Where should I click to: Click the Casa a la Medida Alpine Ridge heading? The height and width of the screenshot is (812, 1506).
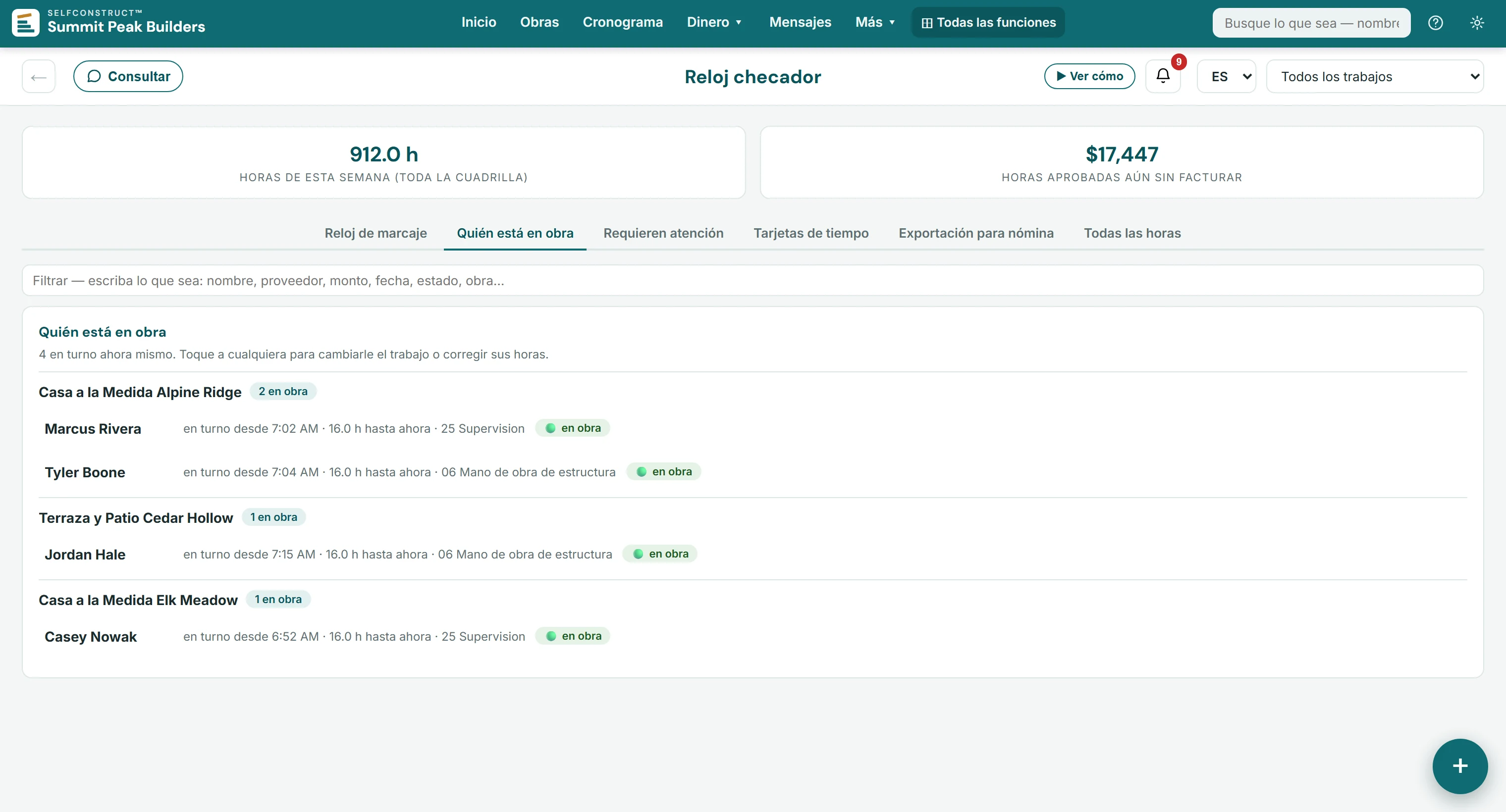(x=140, y=392)
